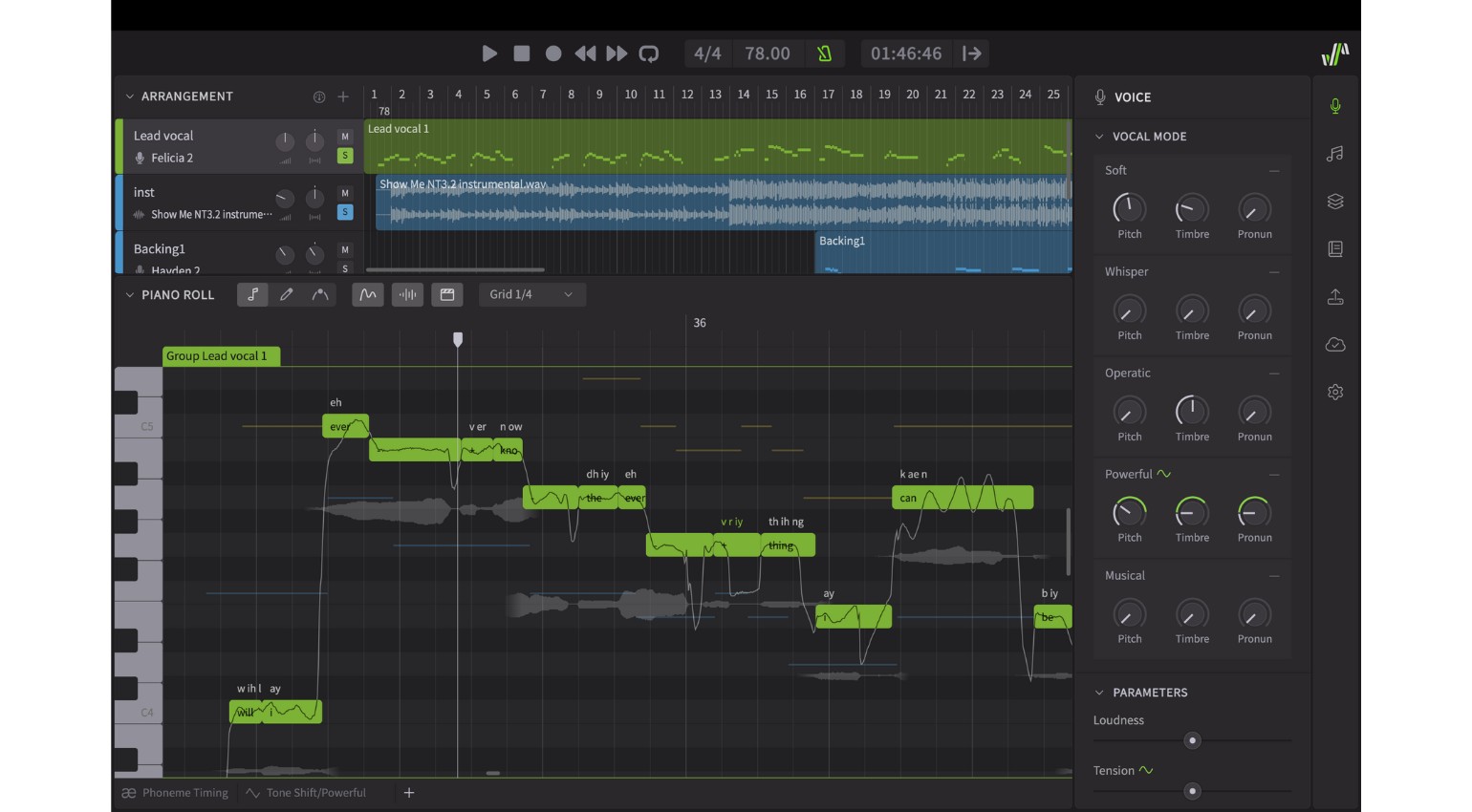
Task: Open the AI voice library panel
Action: [1335, 153]
